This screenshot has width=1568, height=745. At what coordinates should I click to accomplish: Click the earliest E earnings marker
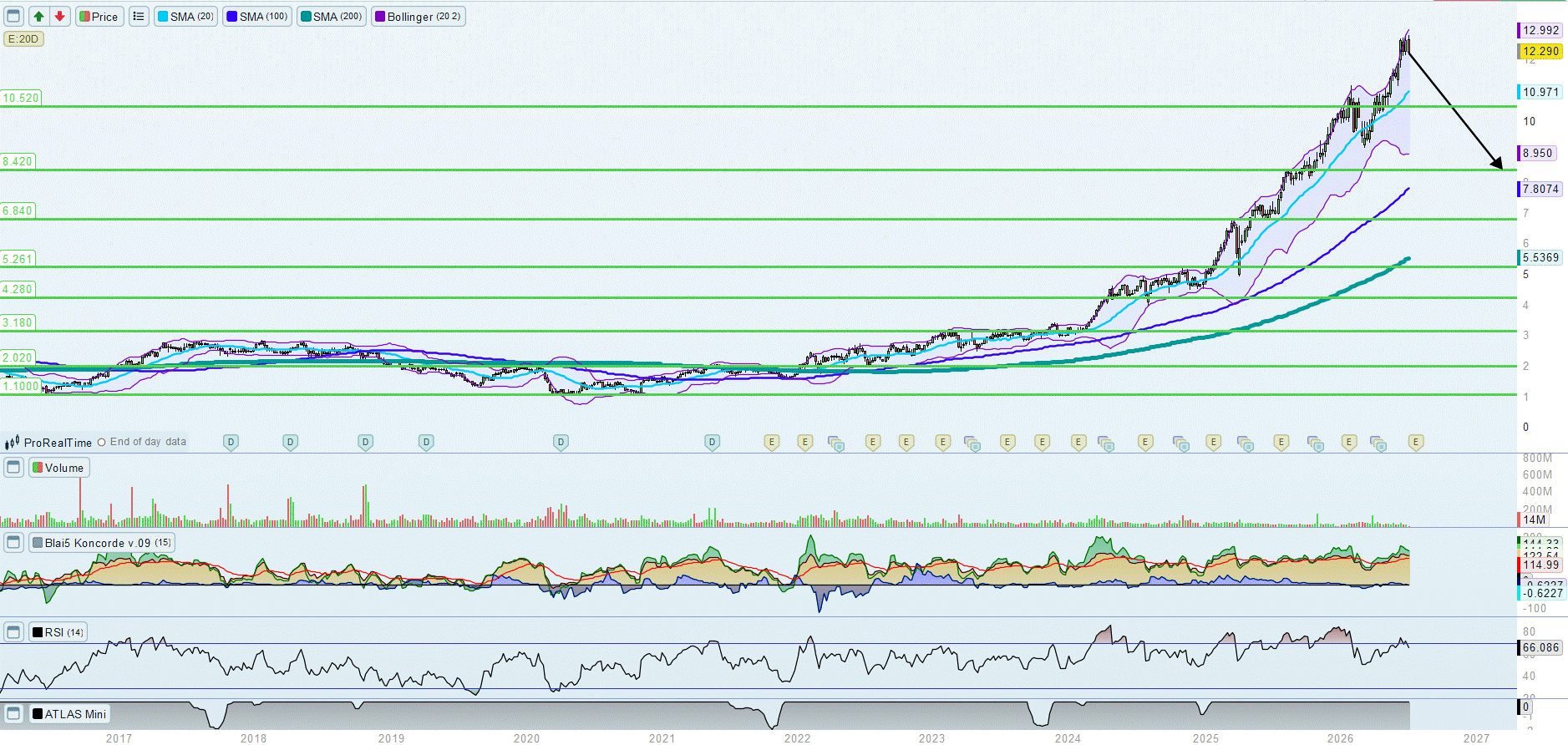click(x=772, y=442)
